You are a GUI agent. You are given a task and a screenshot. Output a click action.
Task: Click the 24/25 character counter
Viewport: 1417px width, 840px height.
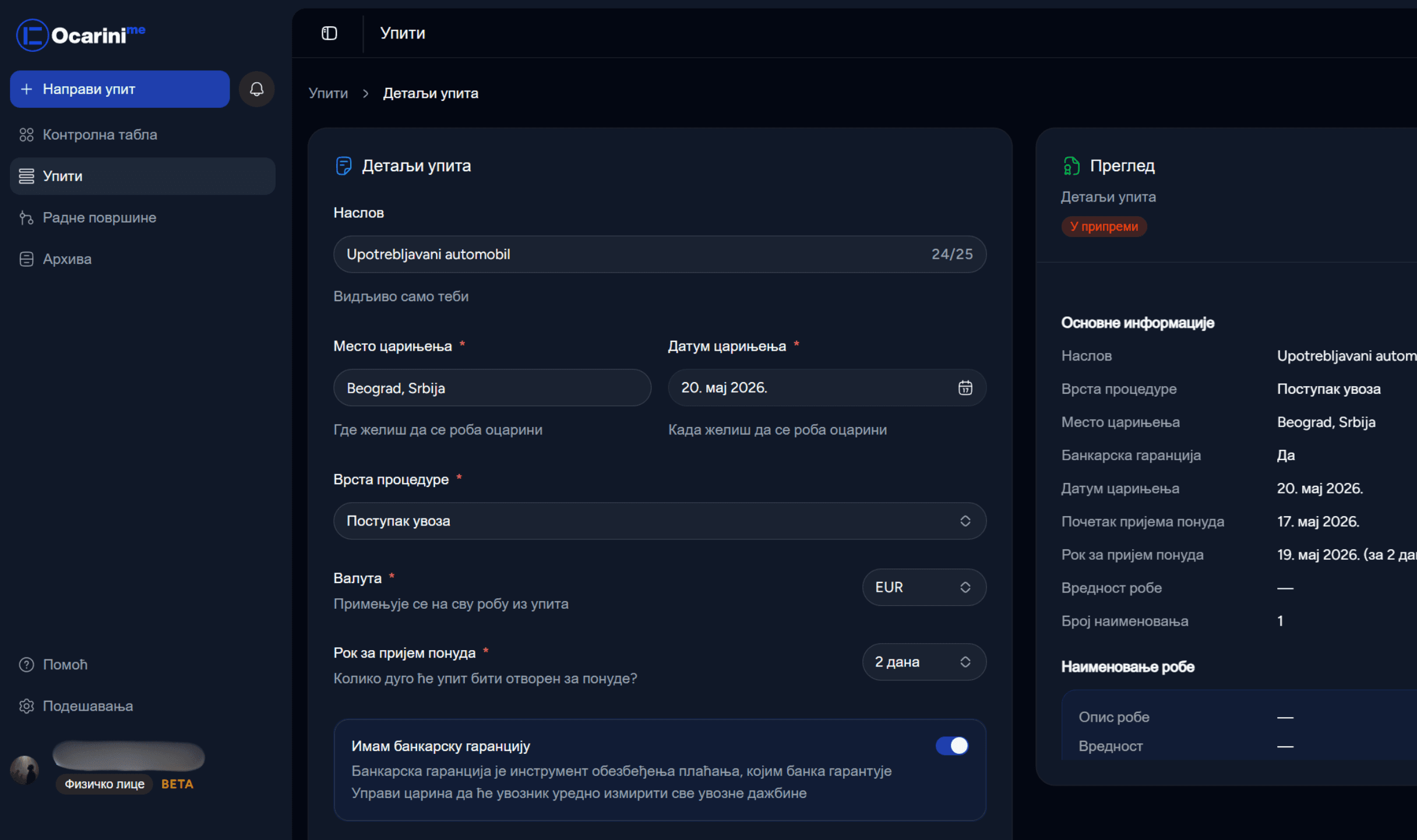pos(952,254)
